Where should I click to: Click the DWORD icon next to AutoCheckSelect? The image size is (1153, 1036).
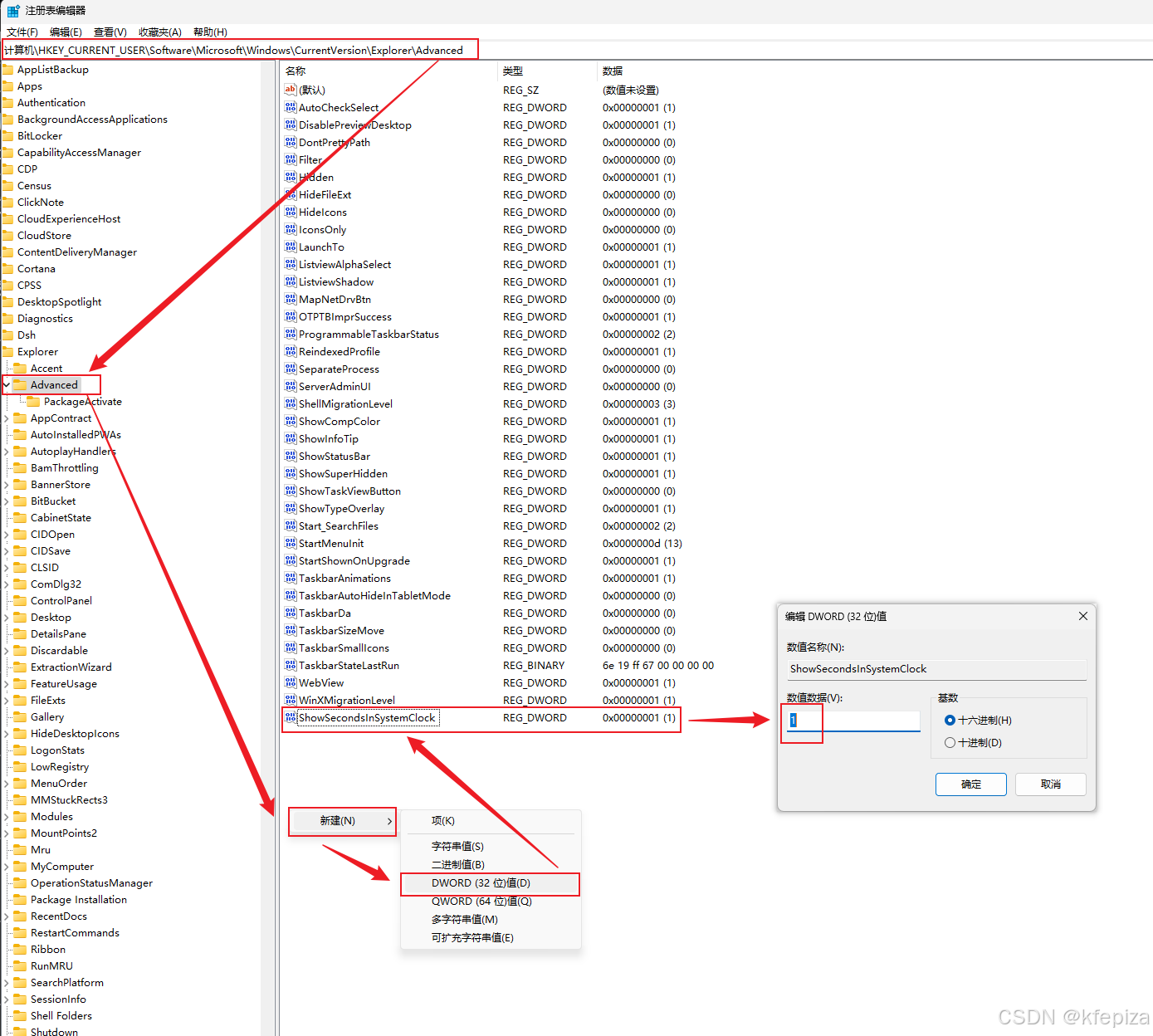[291, 107]
